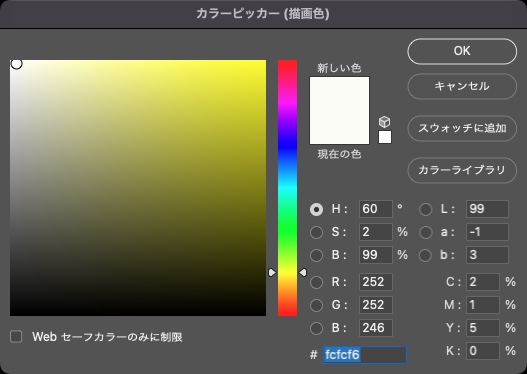Click the hue slider's left arrow marker

point(272,272)
